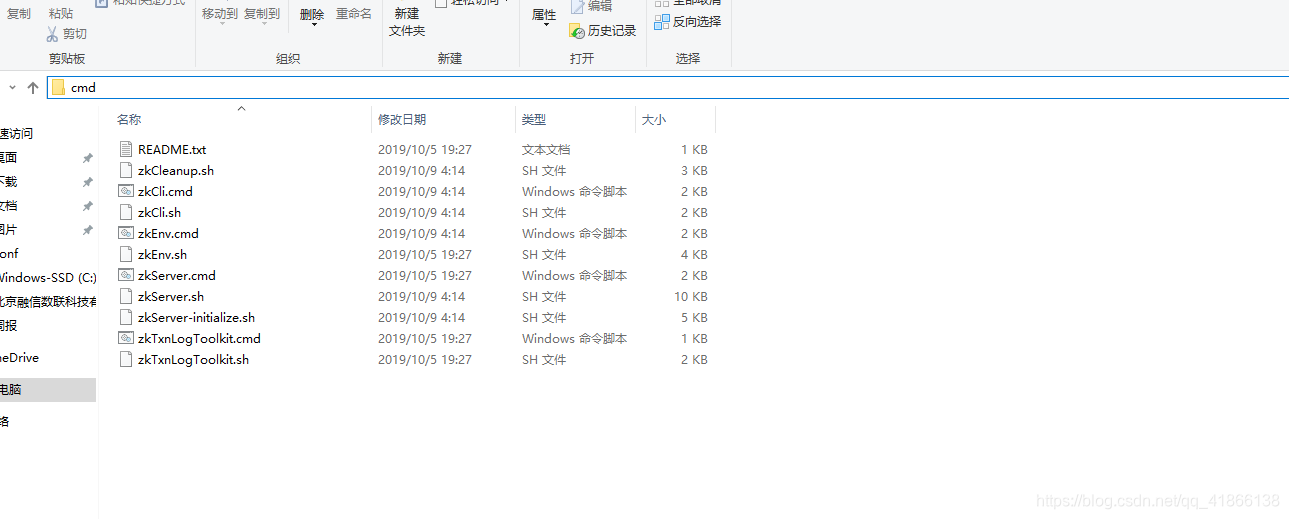Select the zkServer.sh file icon
The height and width of the screenshot is (519, 1289).
126,296
